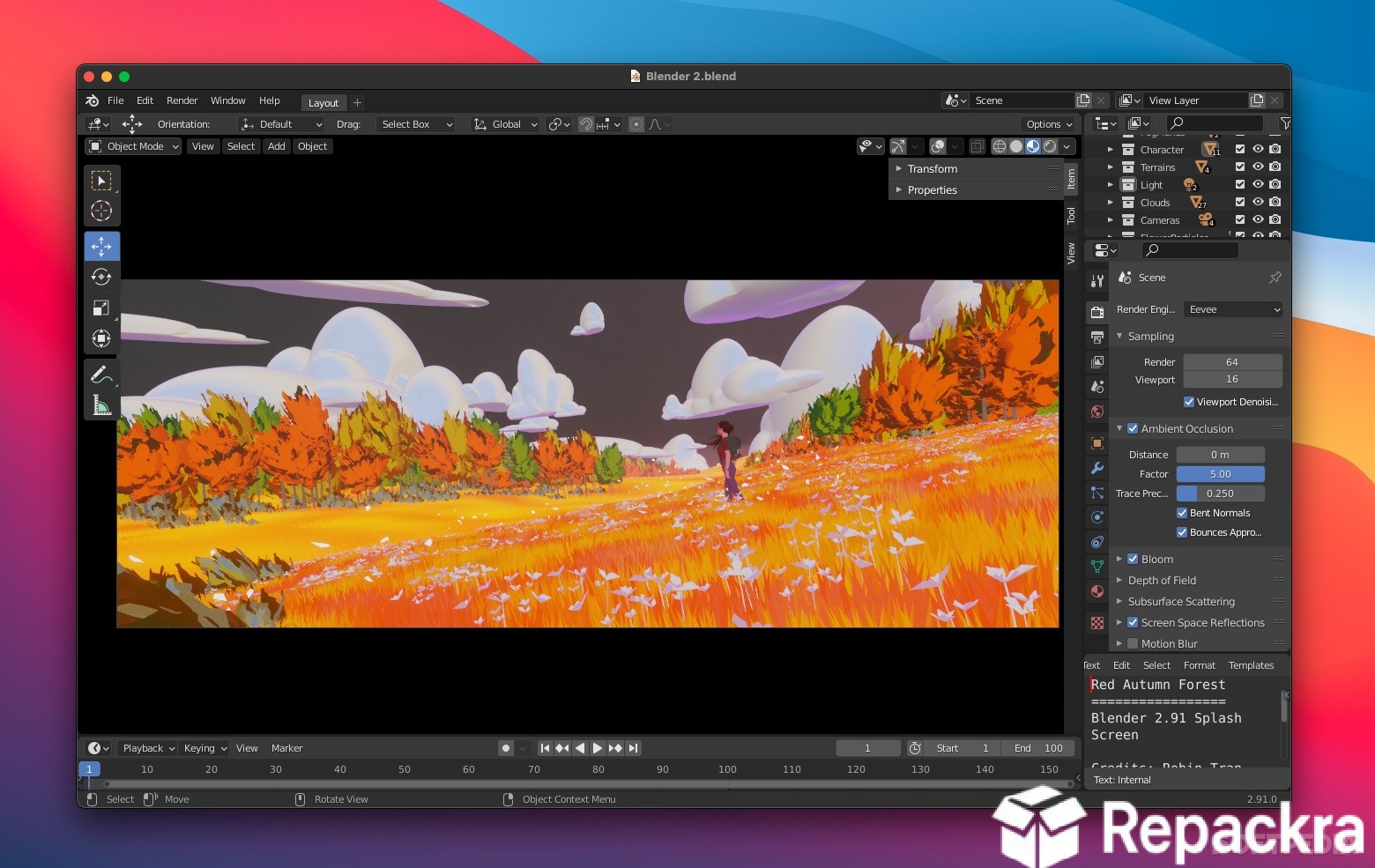Jump to the animation end frame

pos(633,748)
